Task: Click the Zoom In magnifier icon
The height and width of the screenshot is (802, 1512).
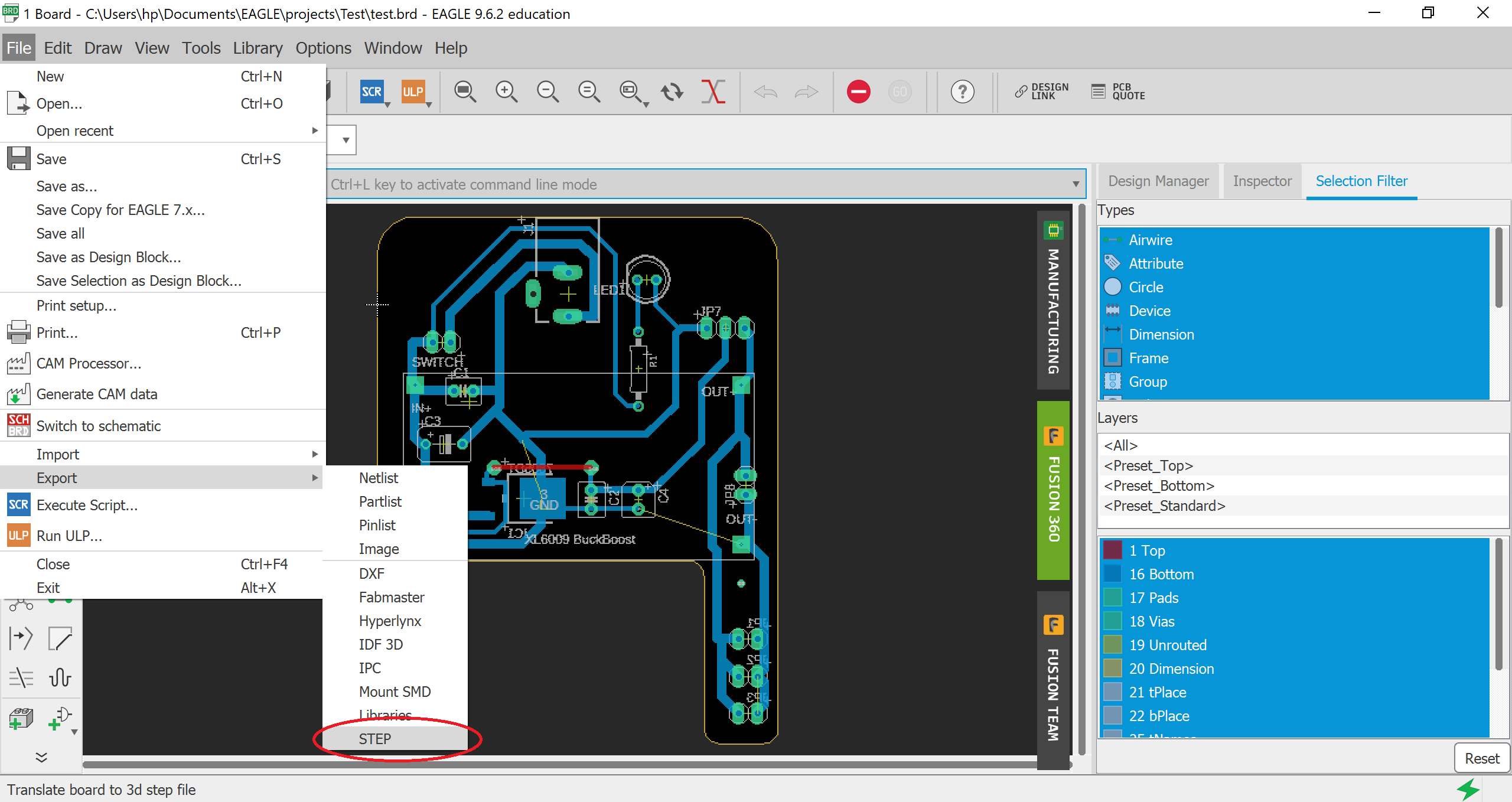Action: point(507,92)
